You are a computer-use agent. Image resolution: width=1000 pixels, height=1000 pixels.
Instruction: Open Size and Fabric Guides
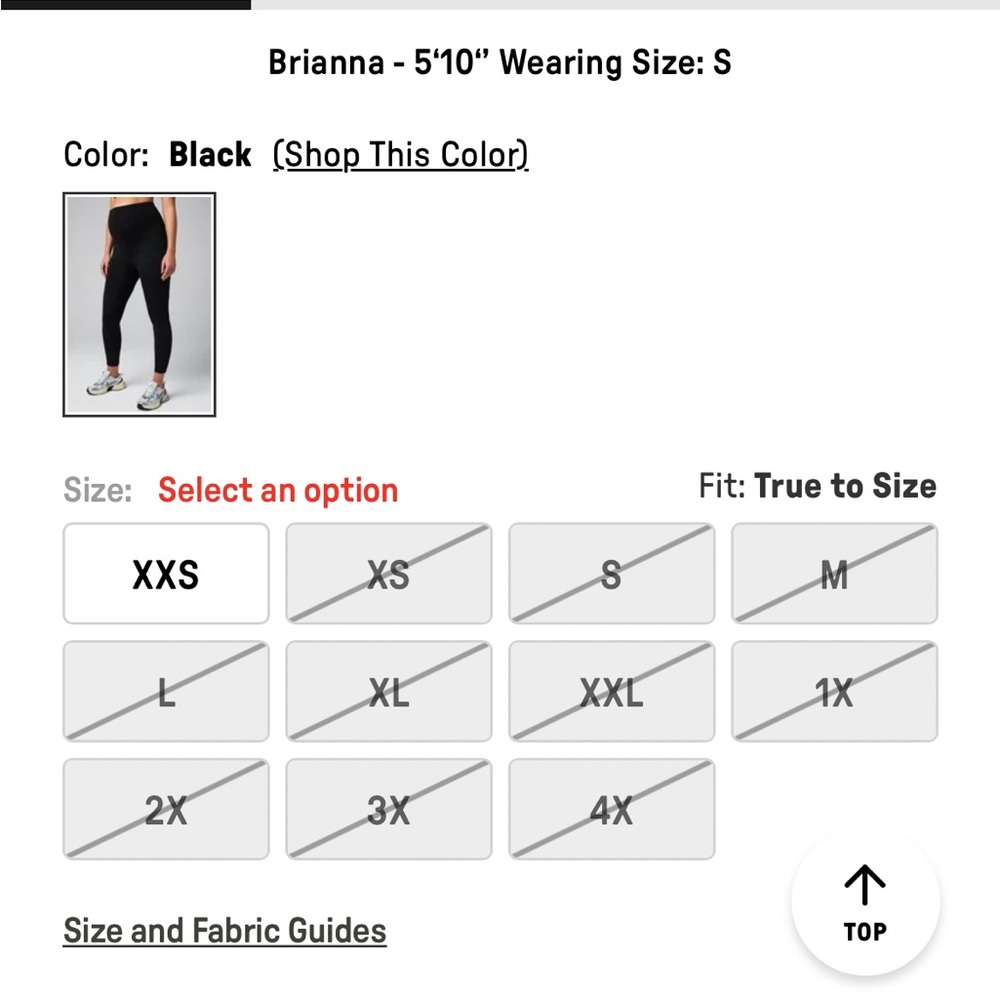point(223,930)
